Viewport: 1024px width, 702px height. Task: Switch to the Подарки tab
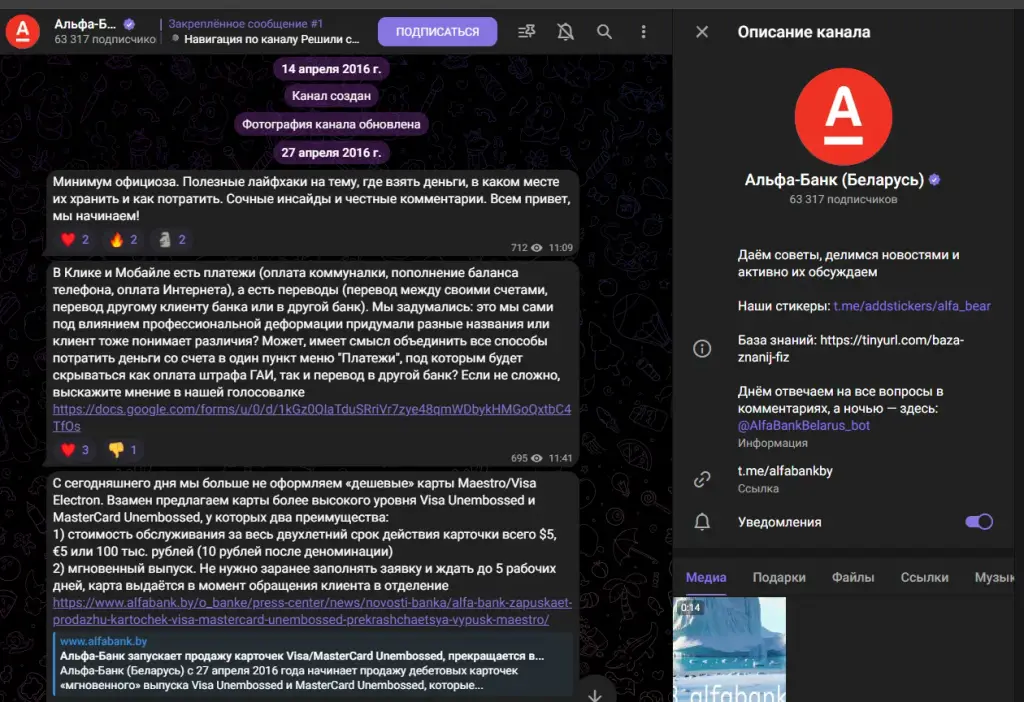click(779, 577)
